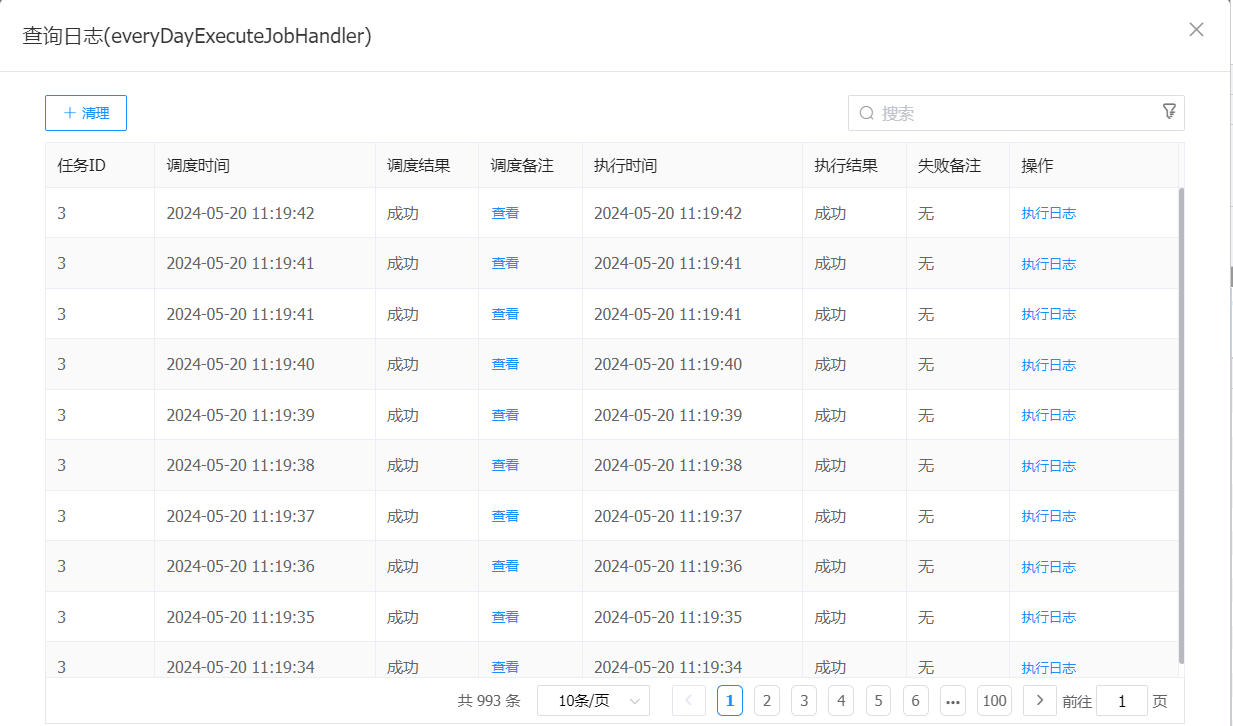Click the page jump number input
1233x726 pixels.
coord(1121,701)
